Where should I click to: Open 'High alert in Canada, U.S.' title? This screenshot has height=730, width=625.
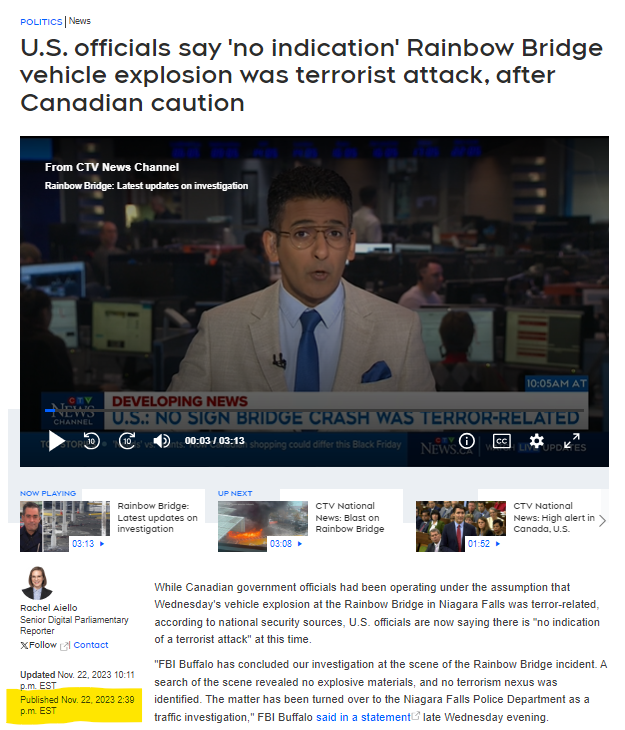554,517
